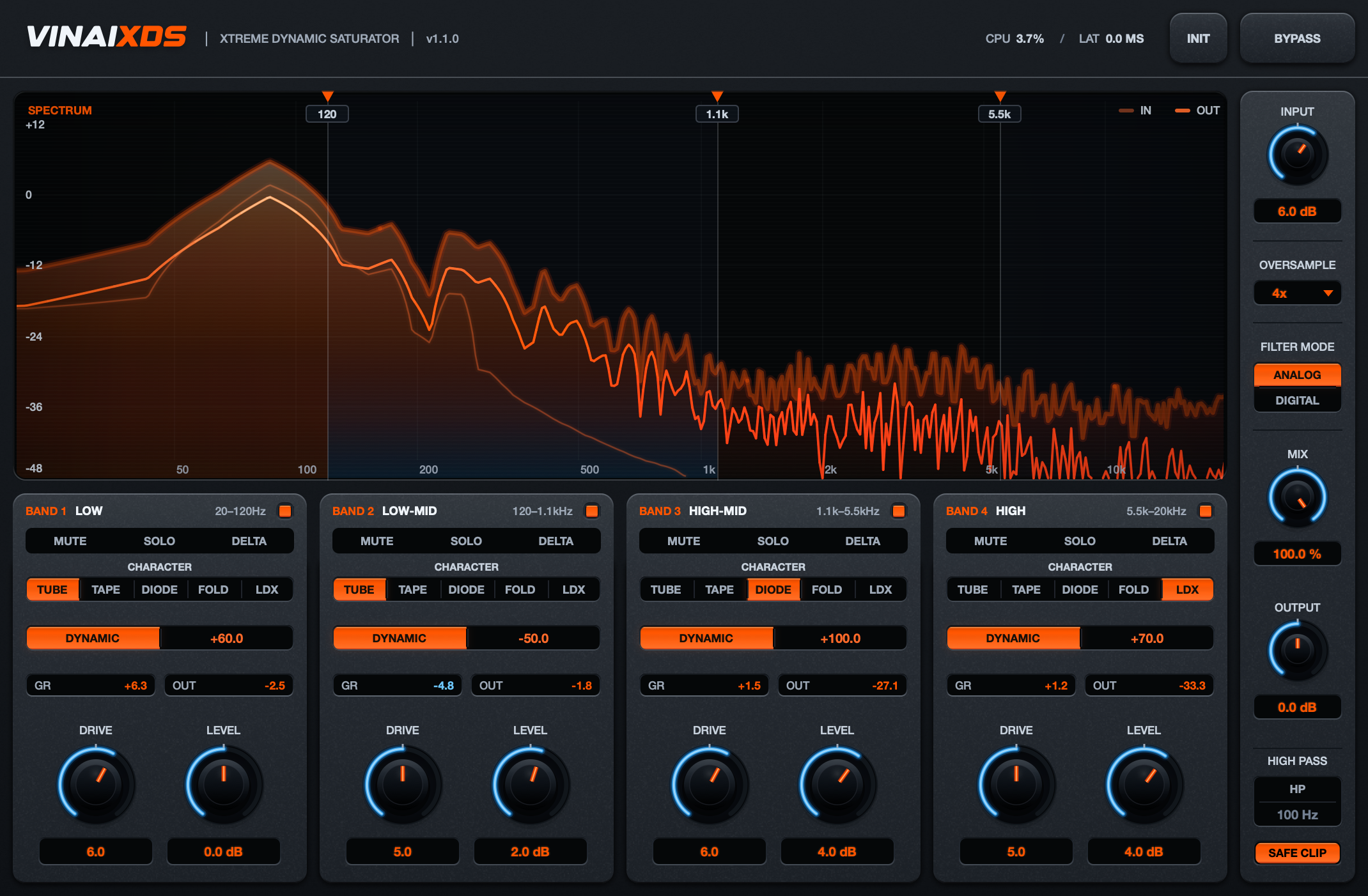
Task: Click Band 1 DRIVE knob
Action: click(x=96, y=784)
